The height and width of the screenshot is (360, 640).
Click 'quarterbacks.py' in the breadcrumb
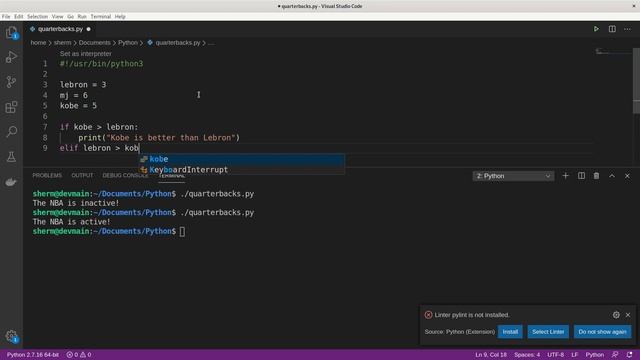coord(178,42)
